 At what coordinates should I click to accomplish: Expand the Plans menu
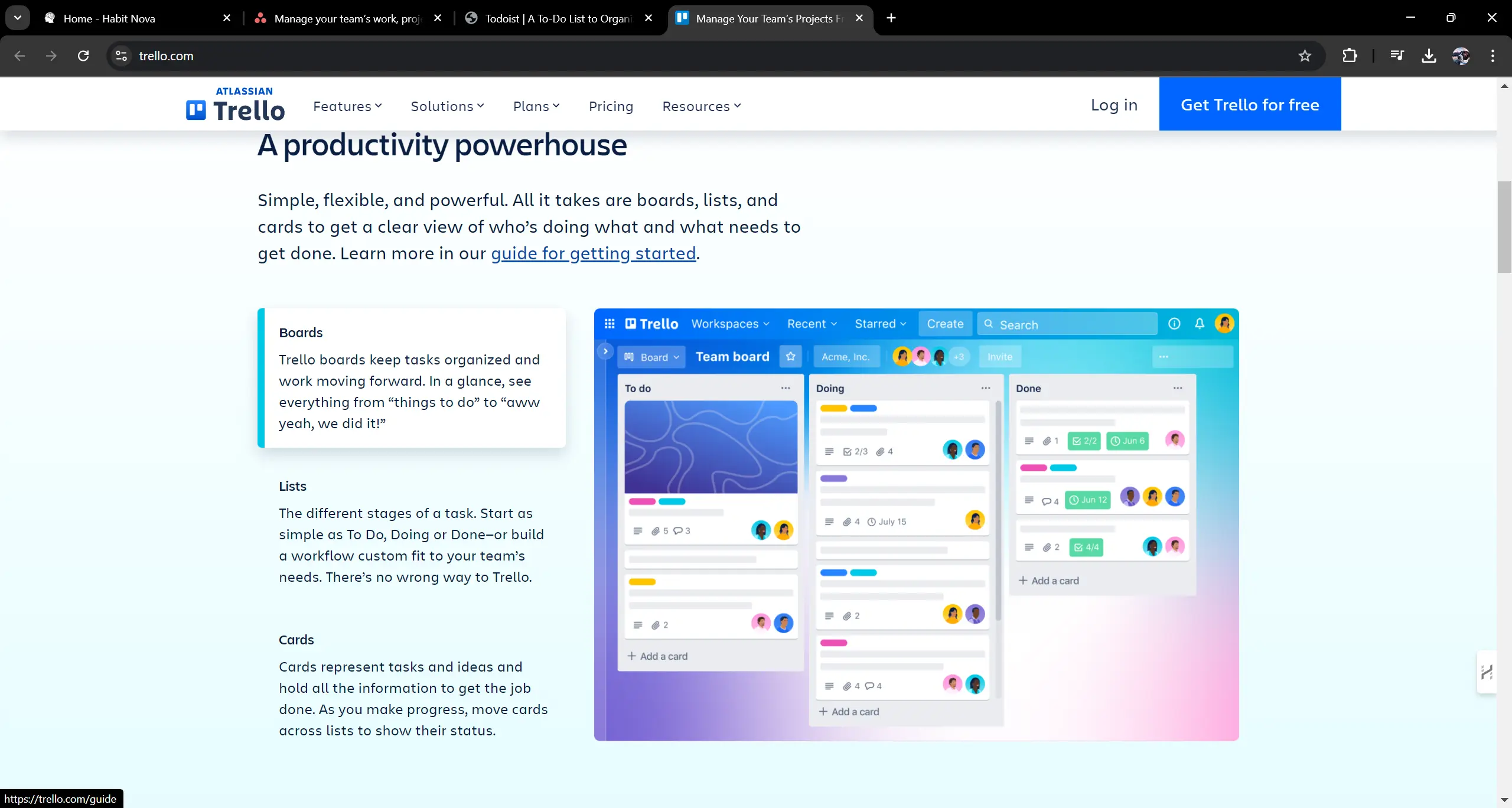click(536, 106)
